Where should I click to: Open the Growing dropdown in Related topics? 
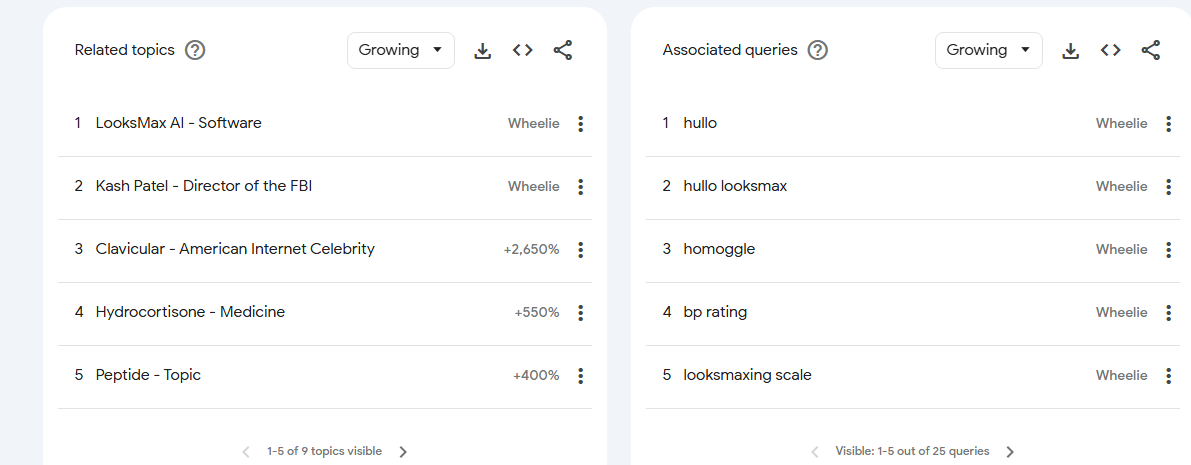401,50
